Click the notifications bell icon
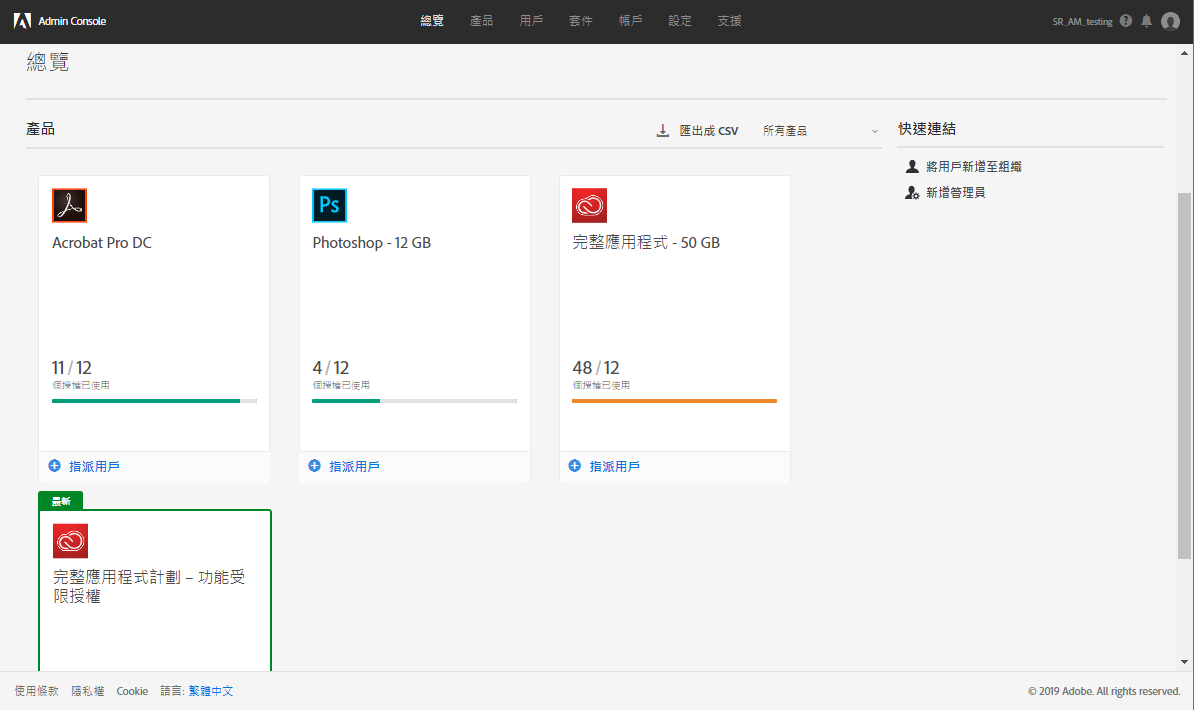 click(1146, 20)
